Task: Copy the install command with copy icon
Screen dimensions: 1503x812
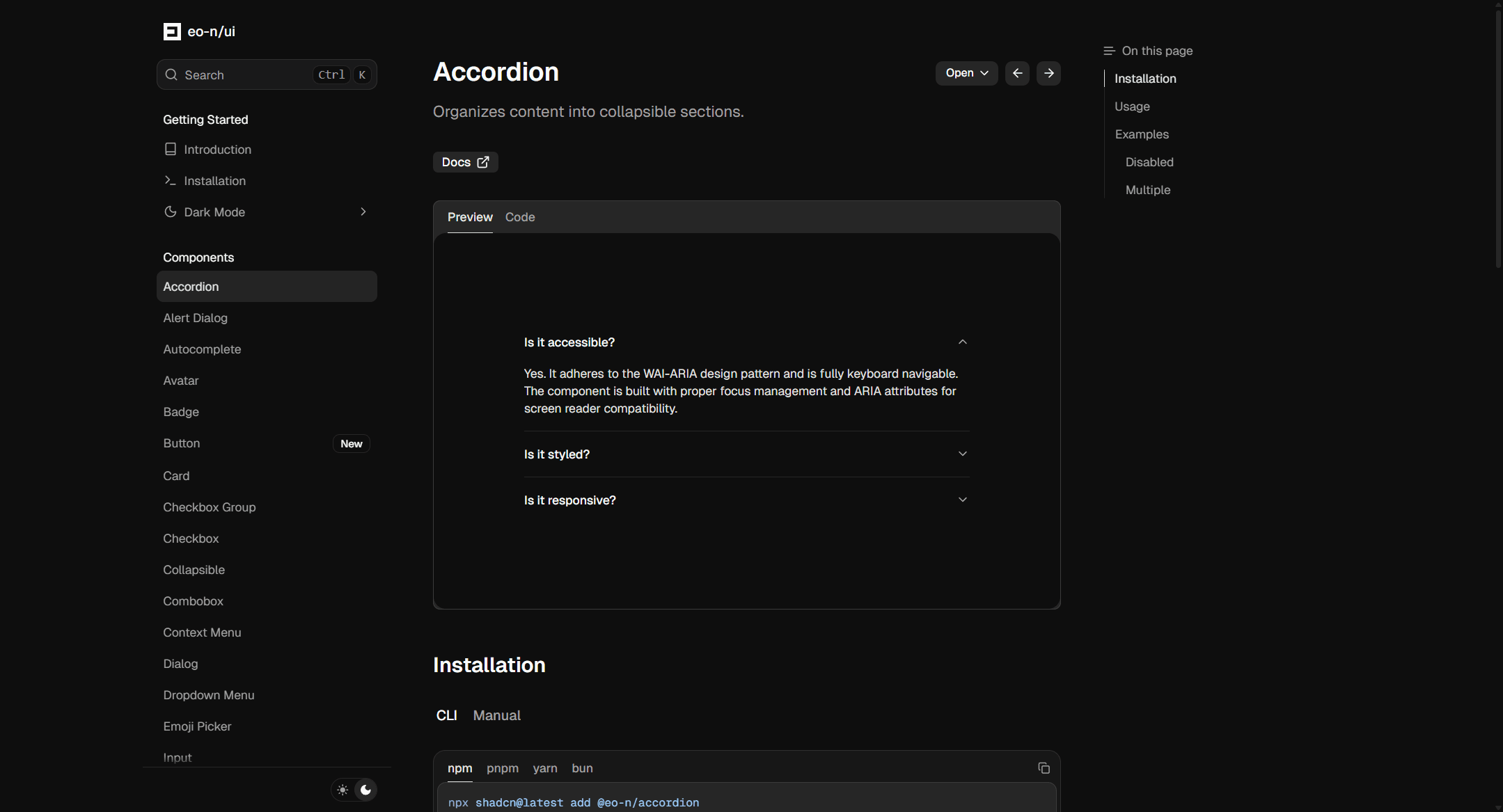Action: pos(1044,768)
